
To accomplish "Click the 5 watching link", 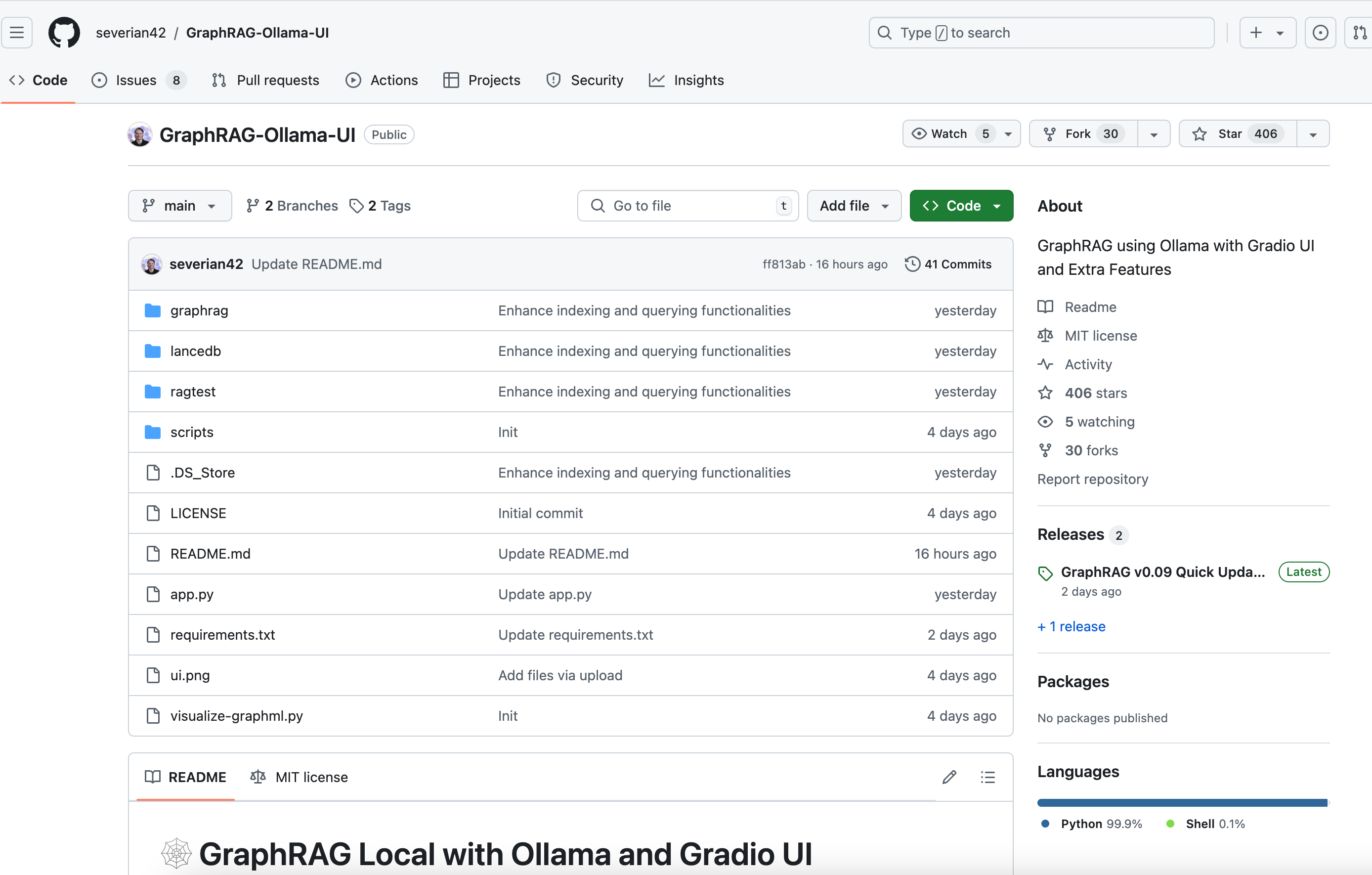I will (1086, 422).
